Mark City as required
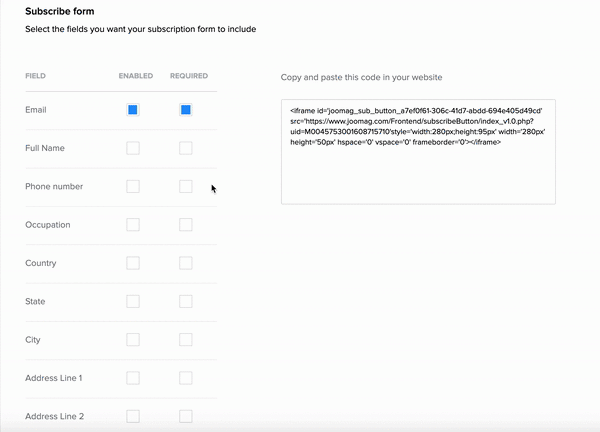Viewport: 600px width, 432px height. tap(186, 340)
